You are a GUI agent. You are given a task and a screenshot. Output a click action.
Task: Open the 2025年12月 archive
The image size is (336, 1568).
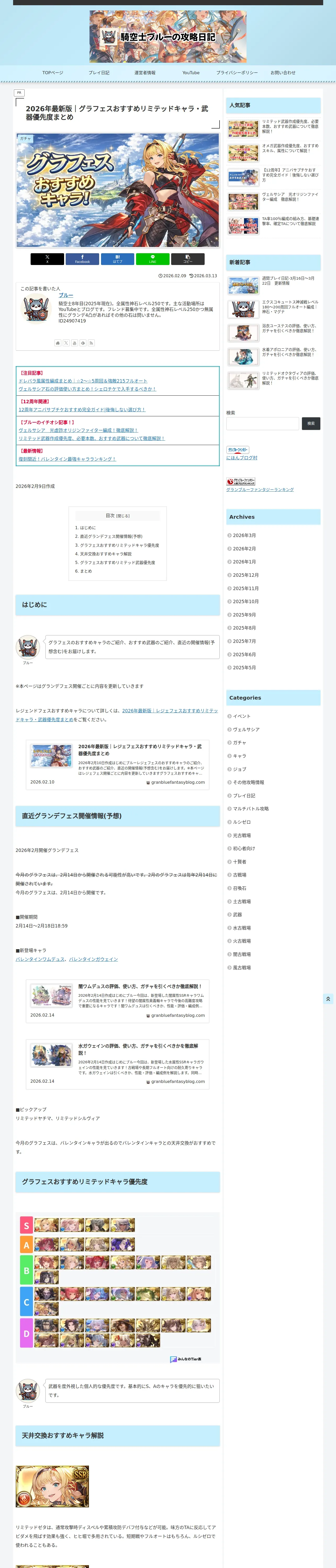246,575
